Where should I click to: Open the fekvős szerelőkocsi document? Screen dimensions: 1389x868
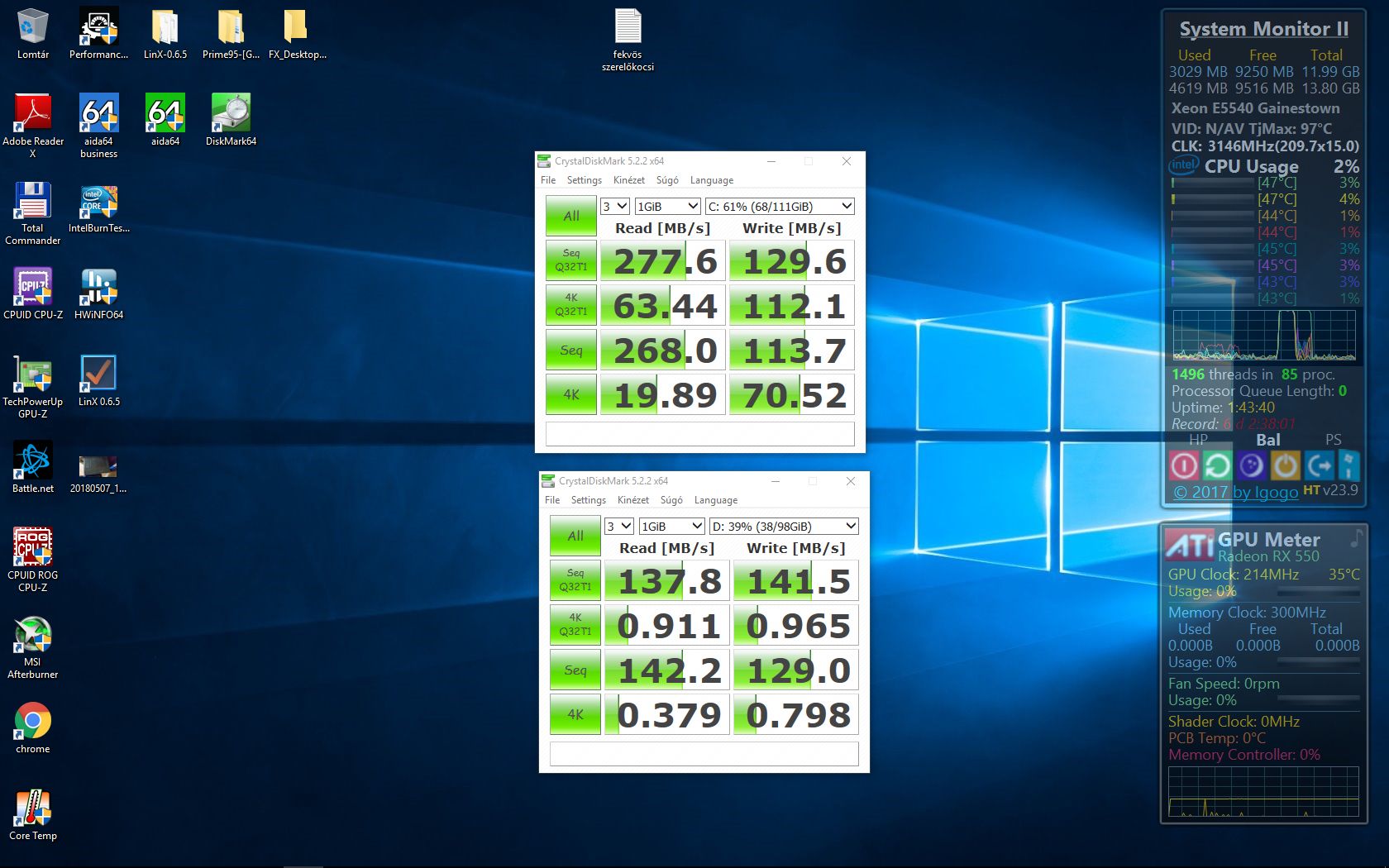(x=628, y=40)
